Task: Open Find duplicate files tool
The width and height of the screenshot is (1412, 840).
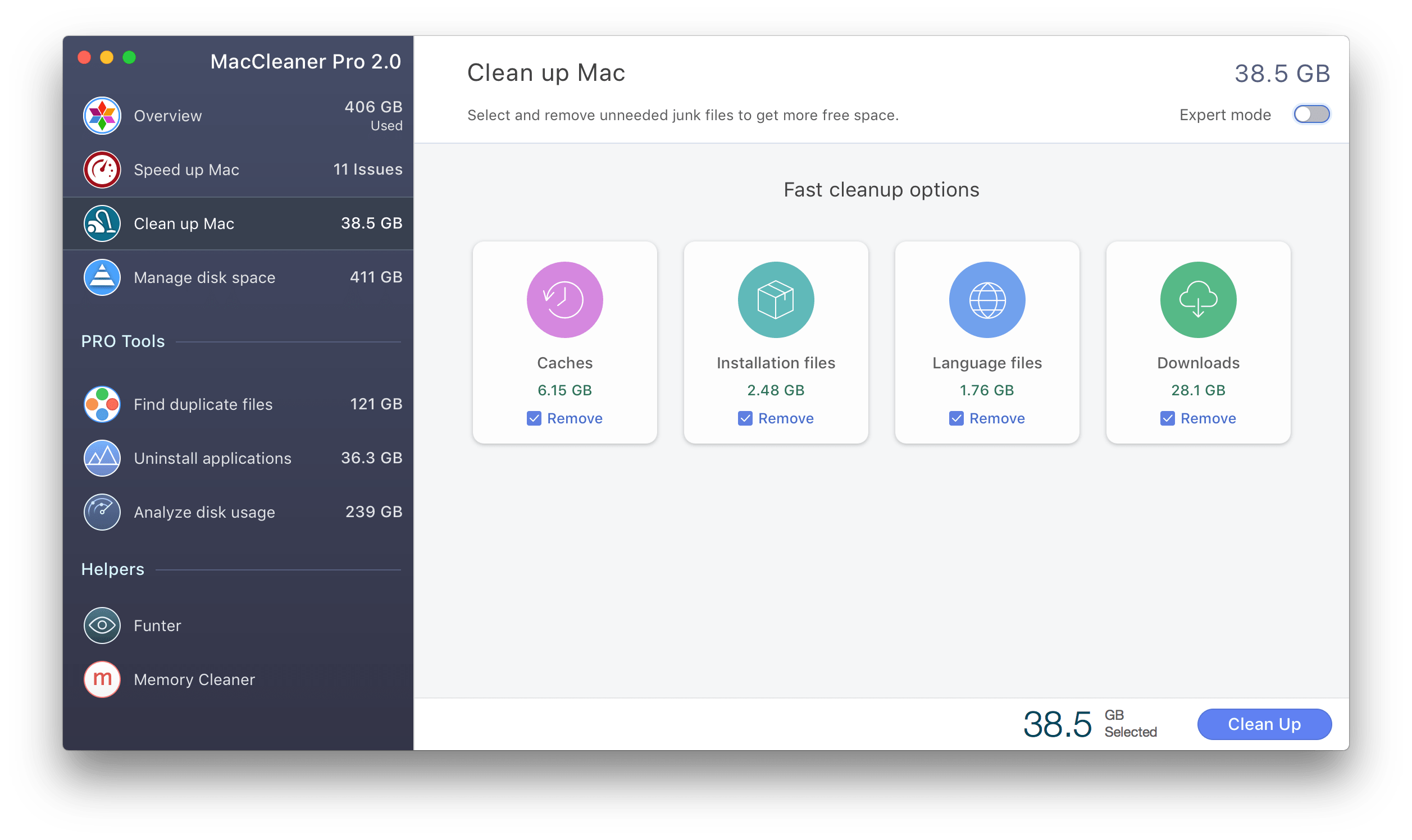Action: (x=204, y=403)
